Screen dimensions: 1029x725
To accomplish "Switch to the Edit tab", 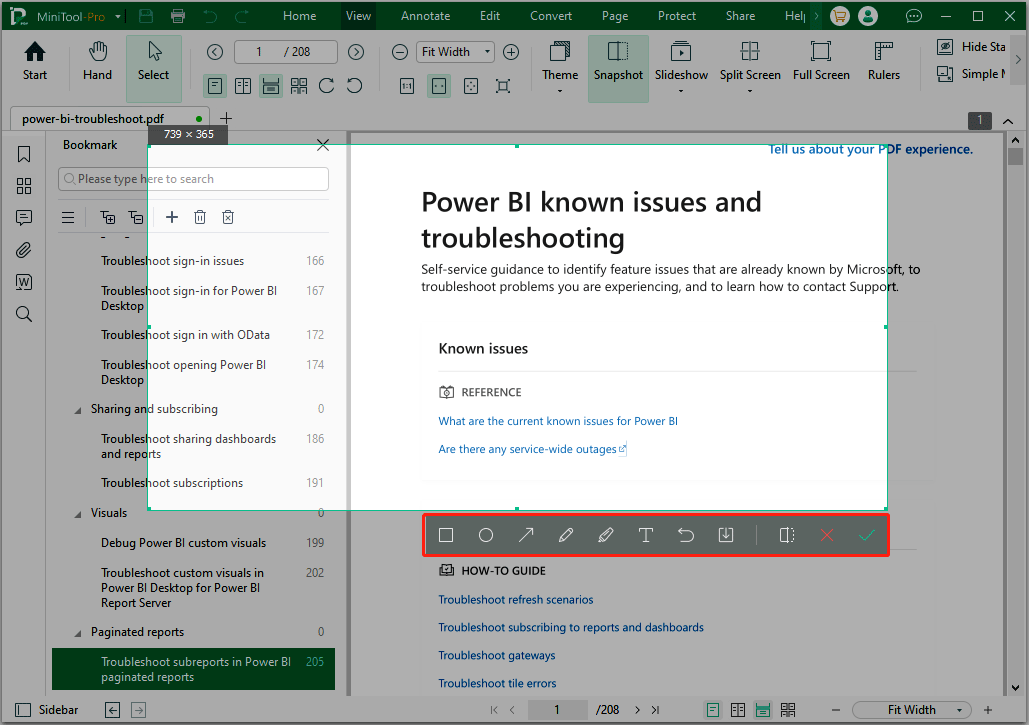I will point(490,16).
